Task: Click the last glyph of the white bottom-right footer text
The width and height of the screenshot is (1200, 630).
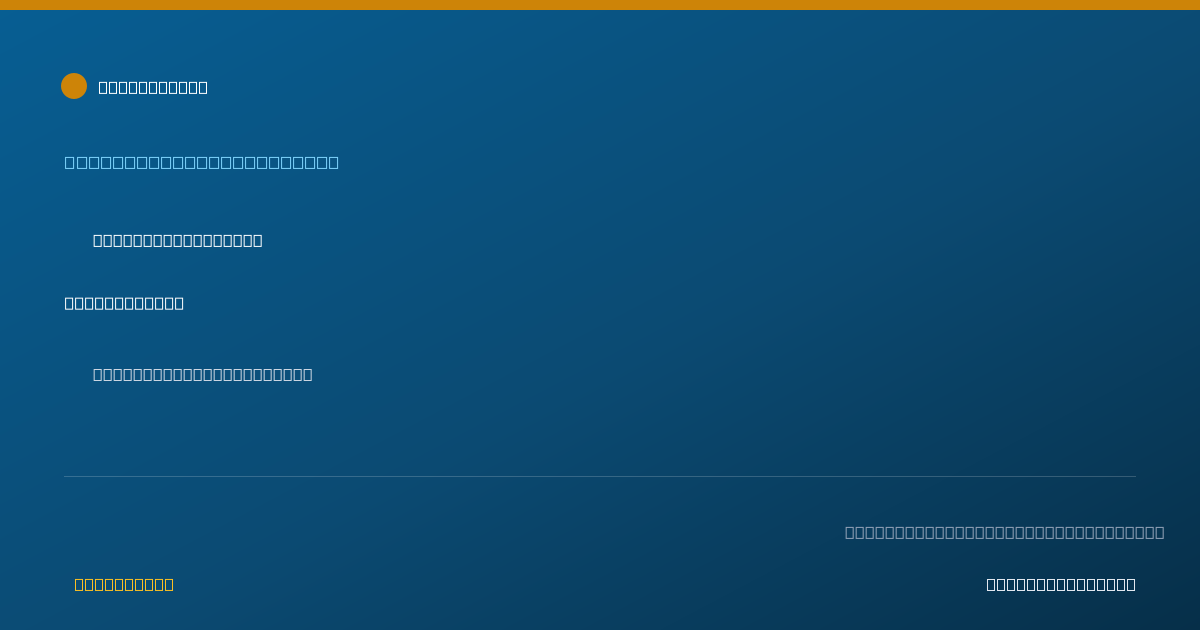Action: tap(1131, 584)
